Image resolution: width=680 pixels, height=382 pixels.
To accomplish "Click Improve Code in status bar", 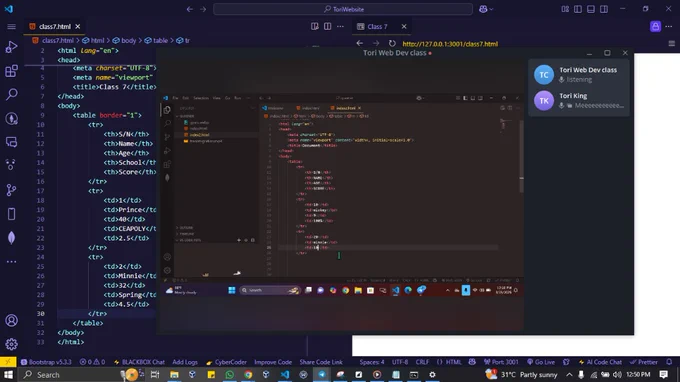I will point(273,362).
